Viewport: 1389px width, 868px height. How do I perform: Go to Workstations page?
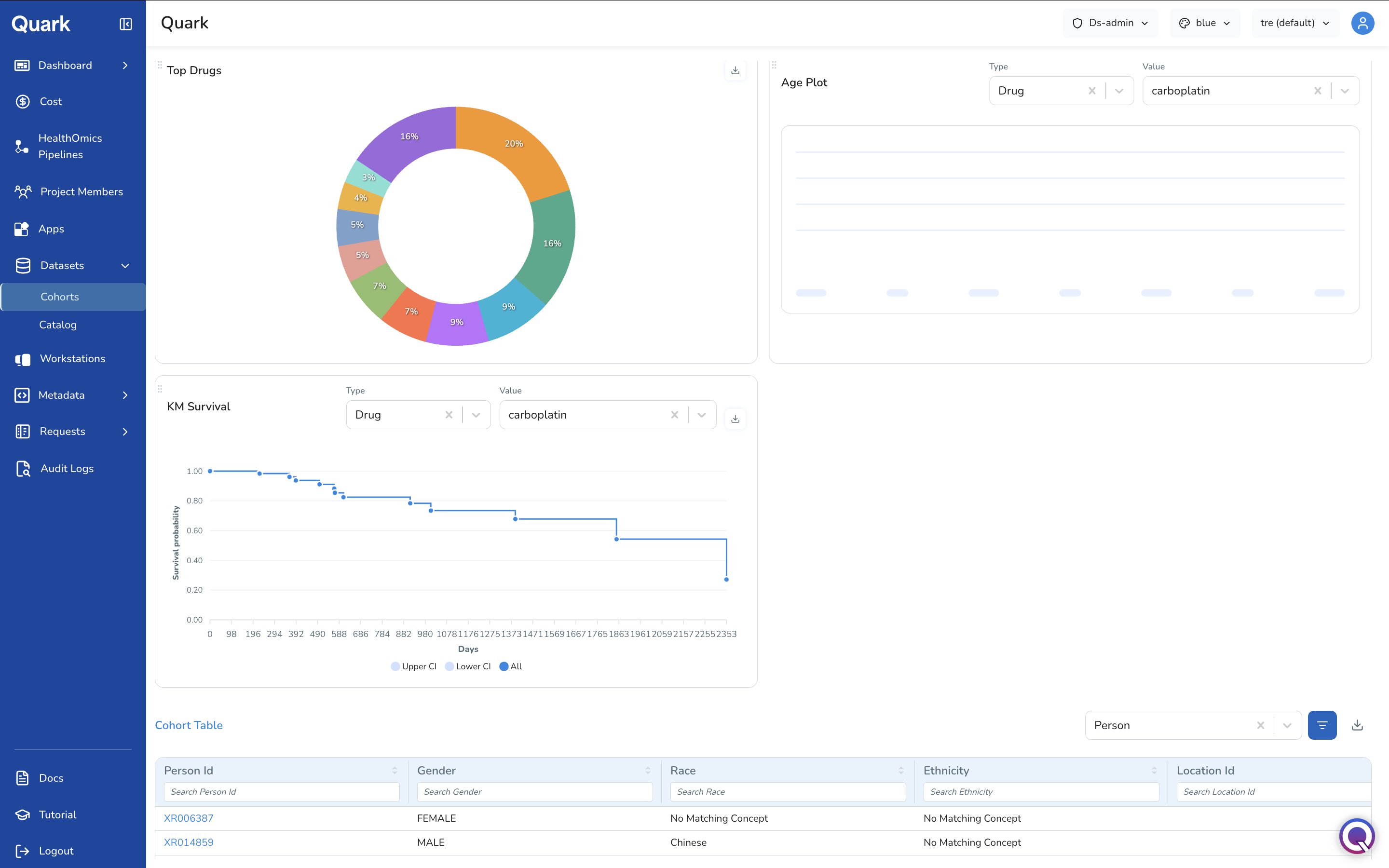click(x=73, y=359)
